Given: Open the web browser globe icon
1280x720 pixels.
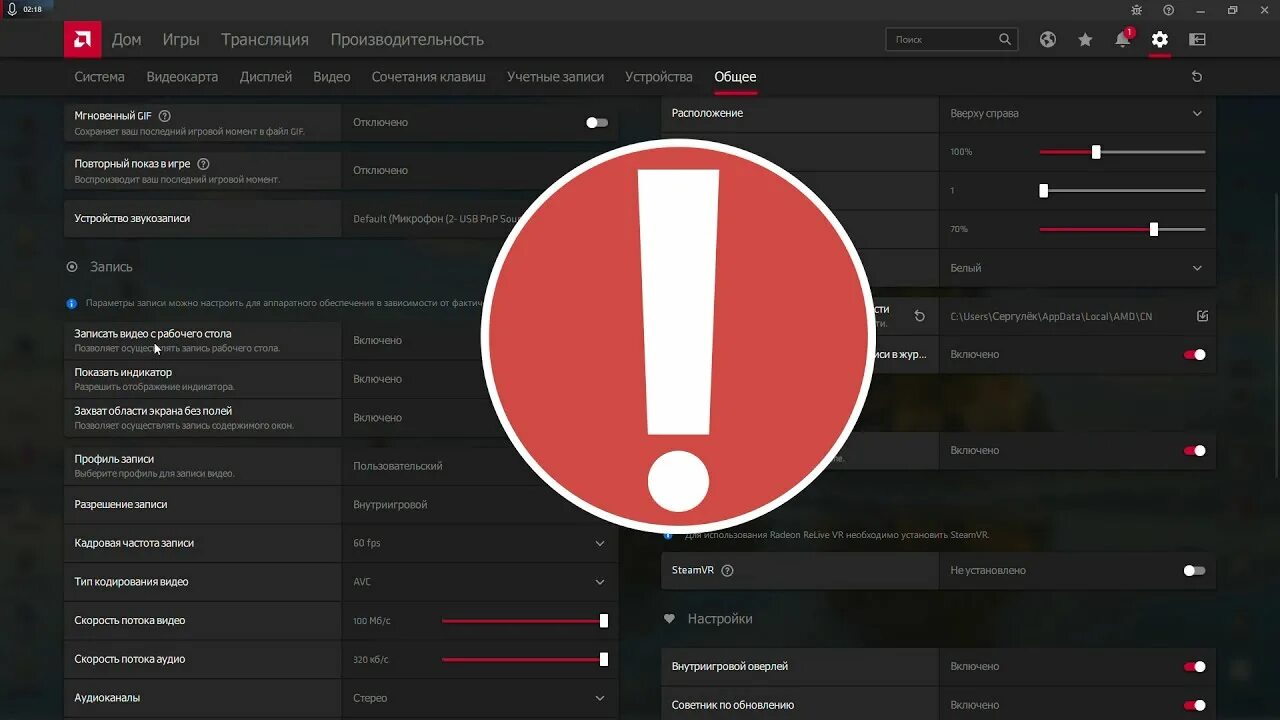Looking at the screenshot, I should point(1047,39).
